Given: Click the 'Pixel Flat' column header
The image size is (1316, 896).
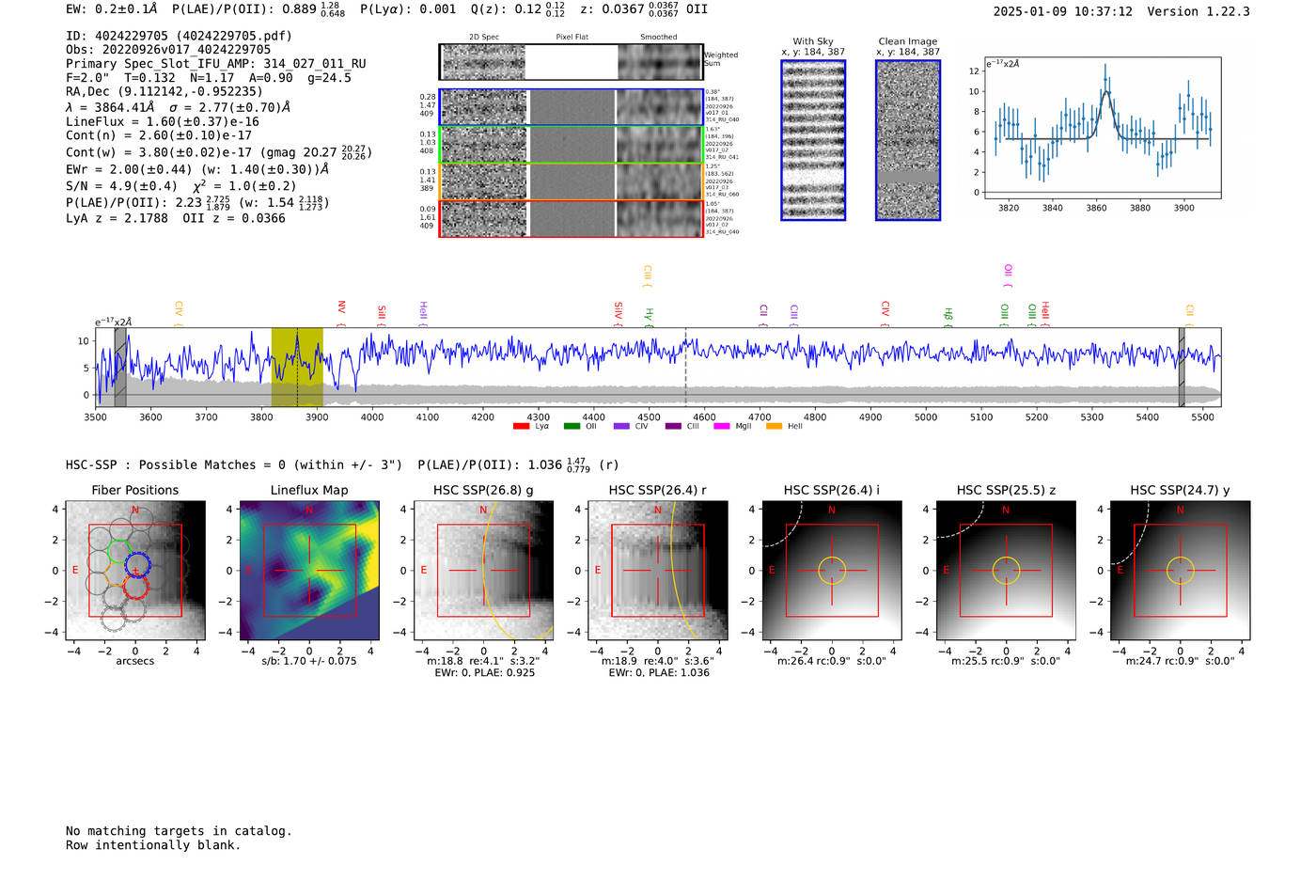Looking at the screenshot, I should [572, 38].
